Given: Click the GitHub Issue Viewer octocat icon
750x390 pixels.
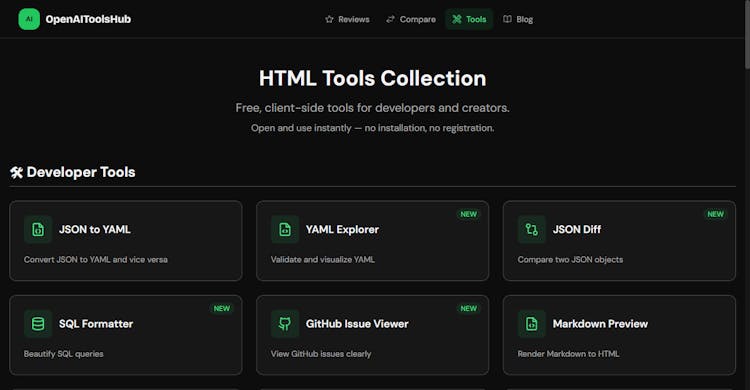Looking at the screenshot, I should tap(285, 324).
